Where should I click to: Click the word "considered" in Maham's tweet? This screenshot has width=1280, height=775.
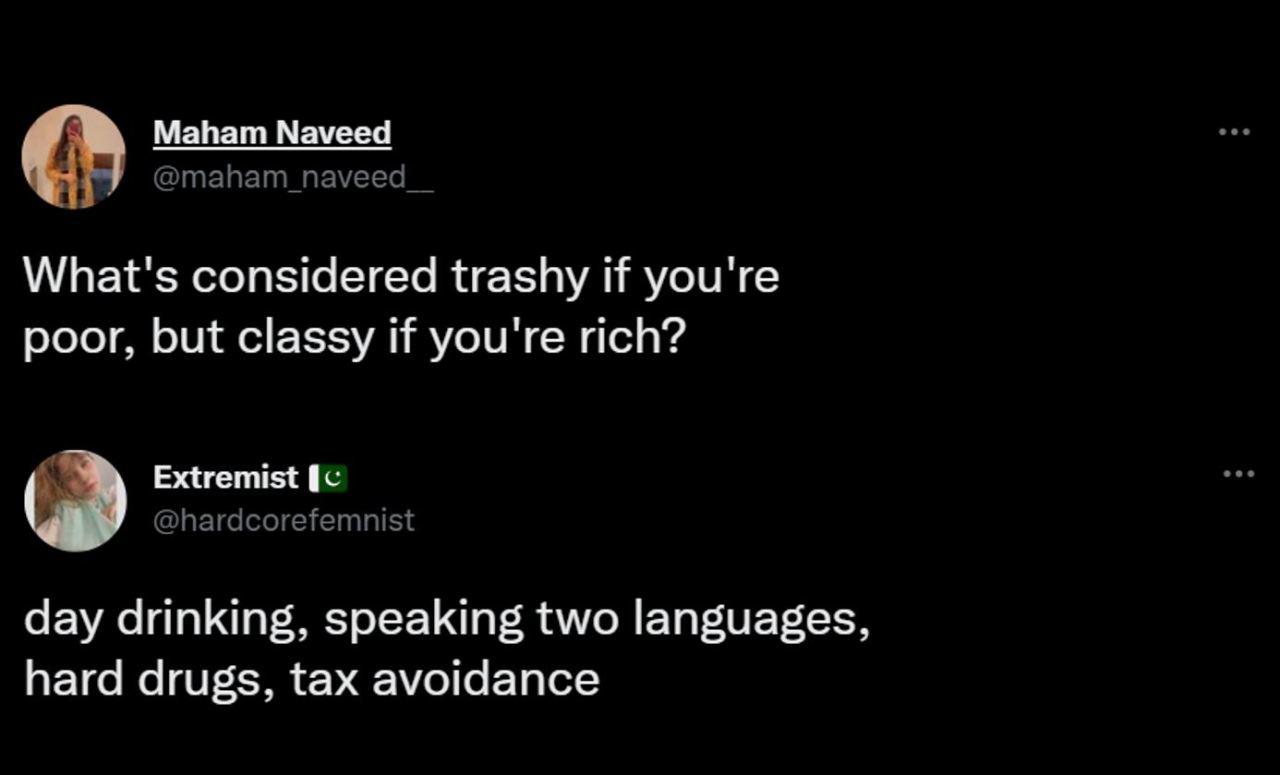pos(315,276)
